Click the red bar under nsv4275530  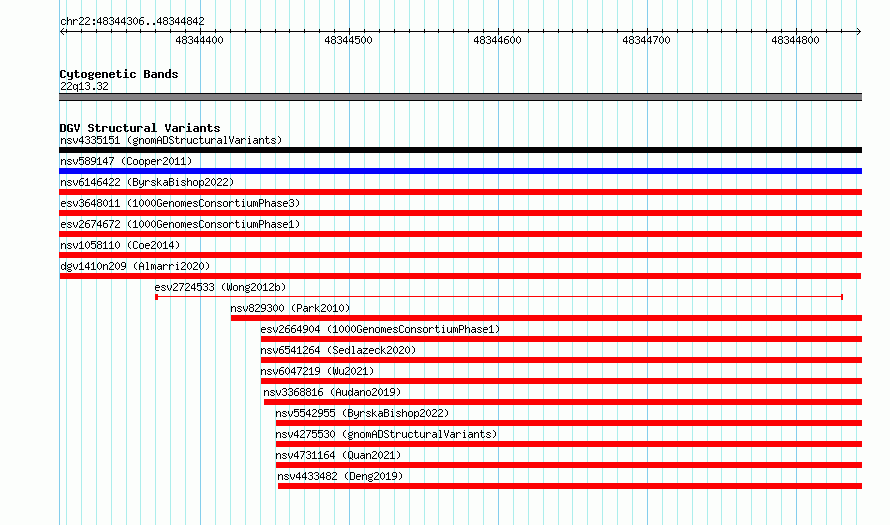click(x=569, y=444)
